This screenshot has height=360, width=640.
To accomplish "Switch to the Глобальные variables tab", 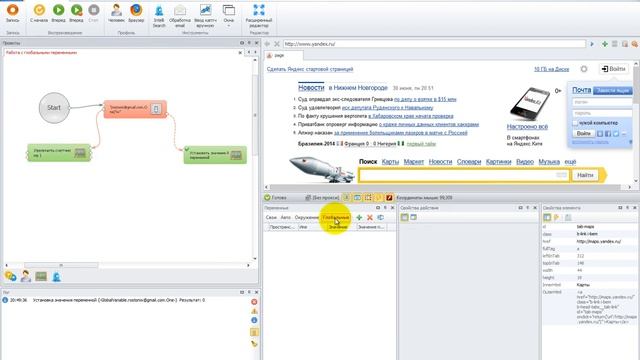I will coord(336,218).
